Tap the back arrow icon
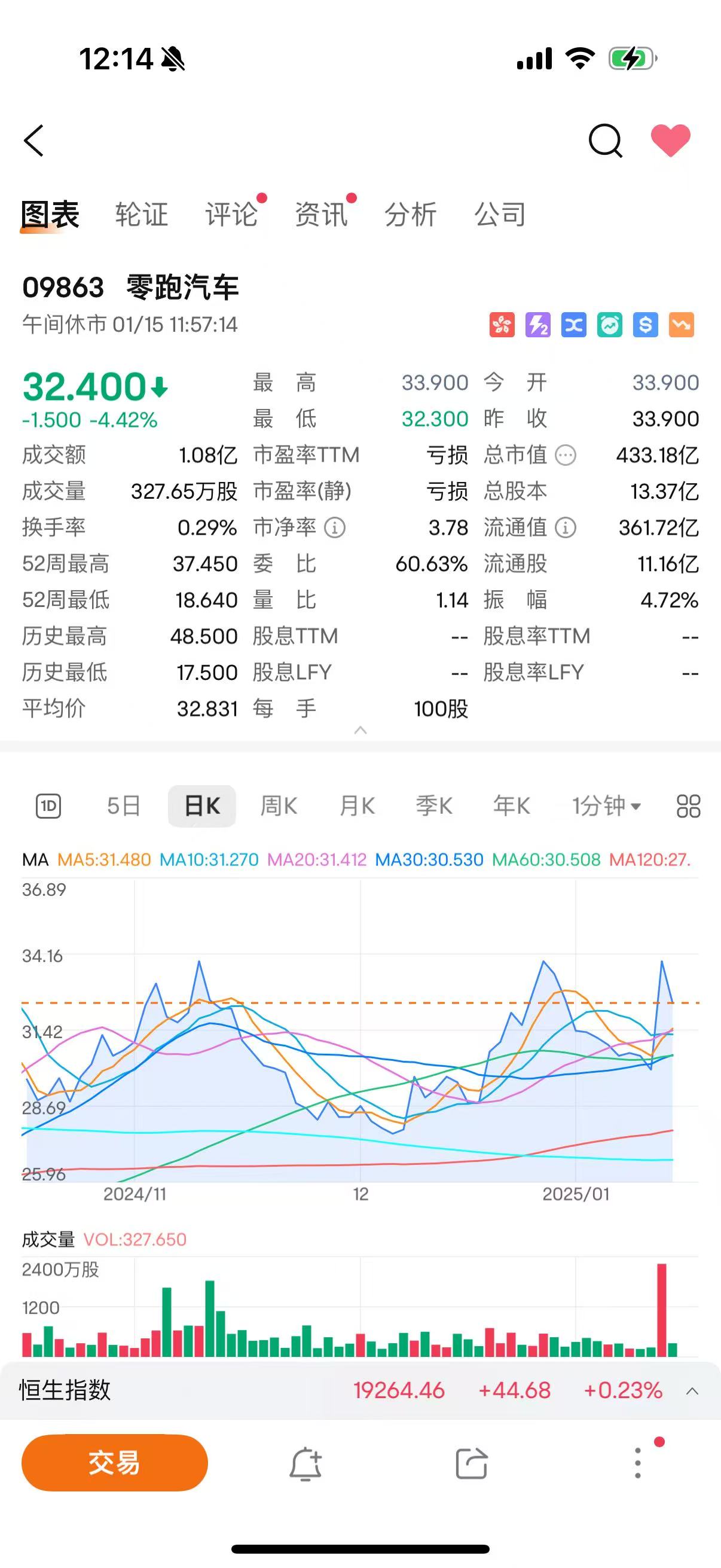 coord(34,141)
